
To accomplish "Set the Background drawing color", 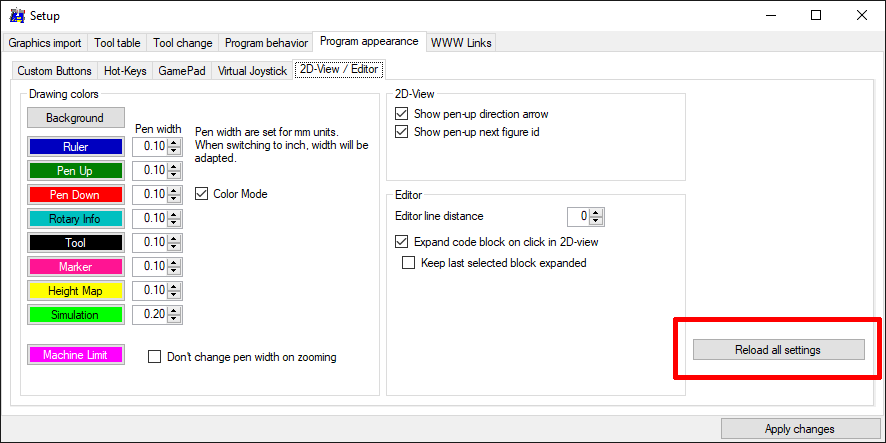I will tap(75, 118).
